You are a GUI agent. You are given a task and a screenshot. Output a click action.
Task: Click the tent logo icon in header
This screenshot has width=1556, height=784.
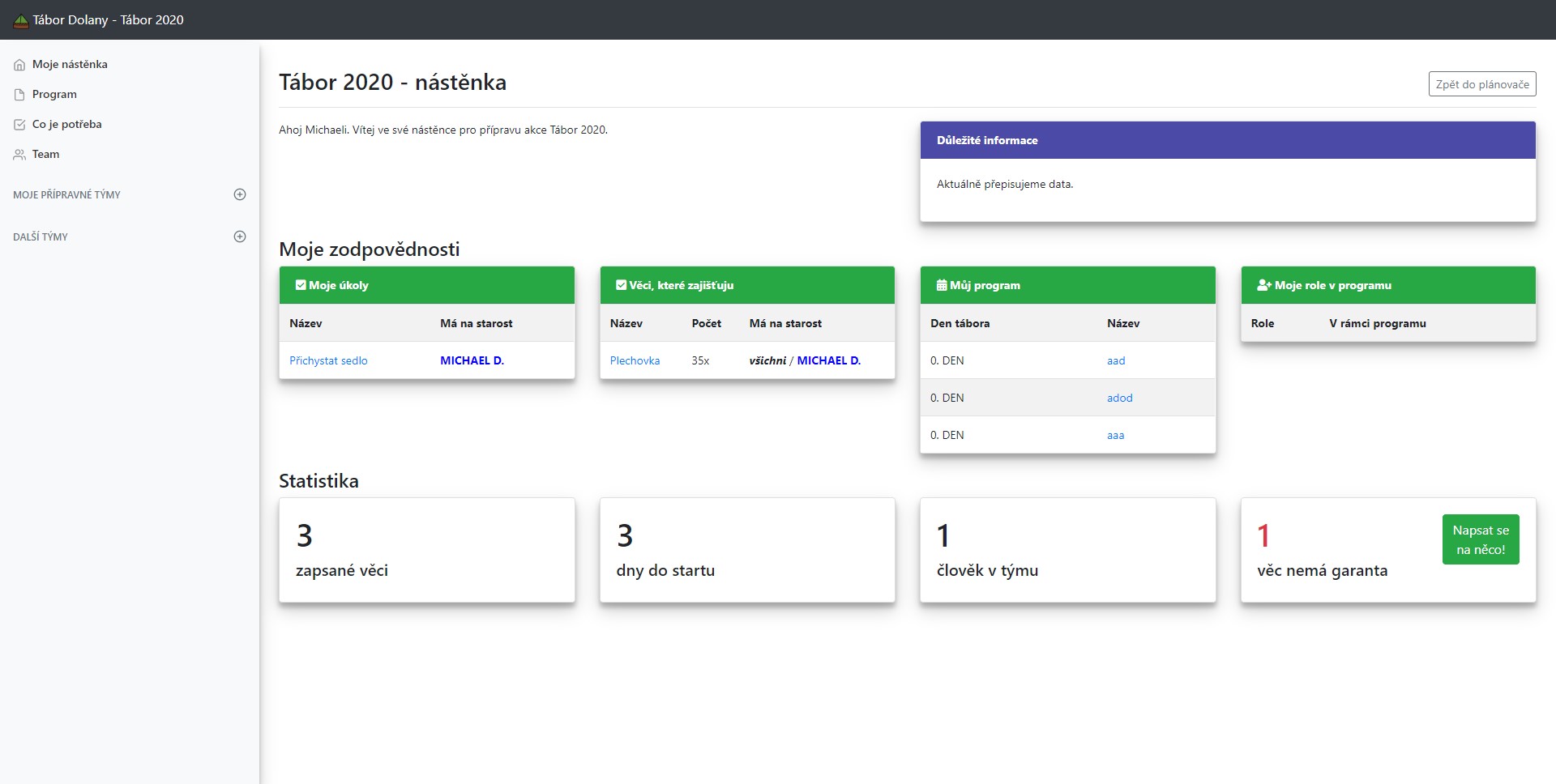21,21
